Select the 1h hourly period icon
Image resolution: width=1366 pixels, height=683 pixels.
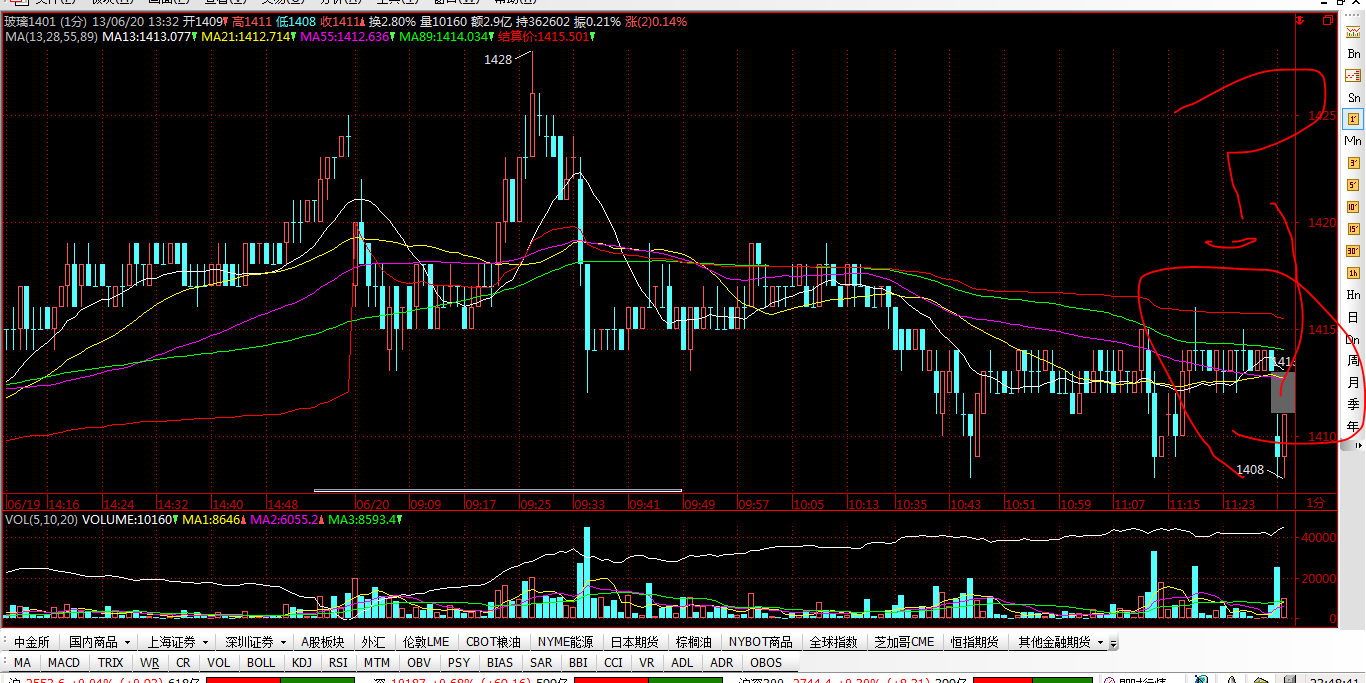click(1354, 273)
